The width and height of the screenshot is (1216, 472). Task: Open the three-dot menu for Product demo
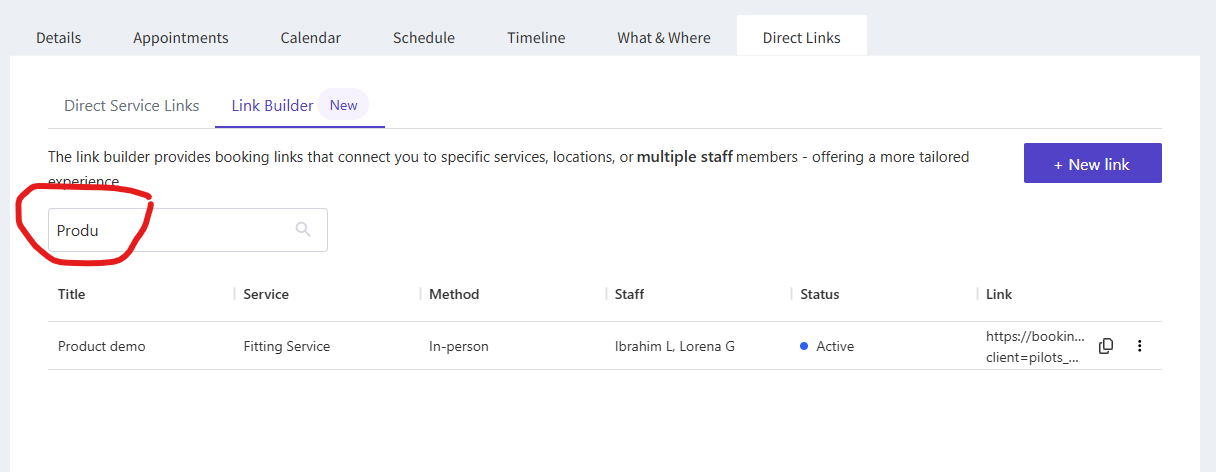(x=1139, y=346)
